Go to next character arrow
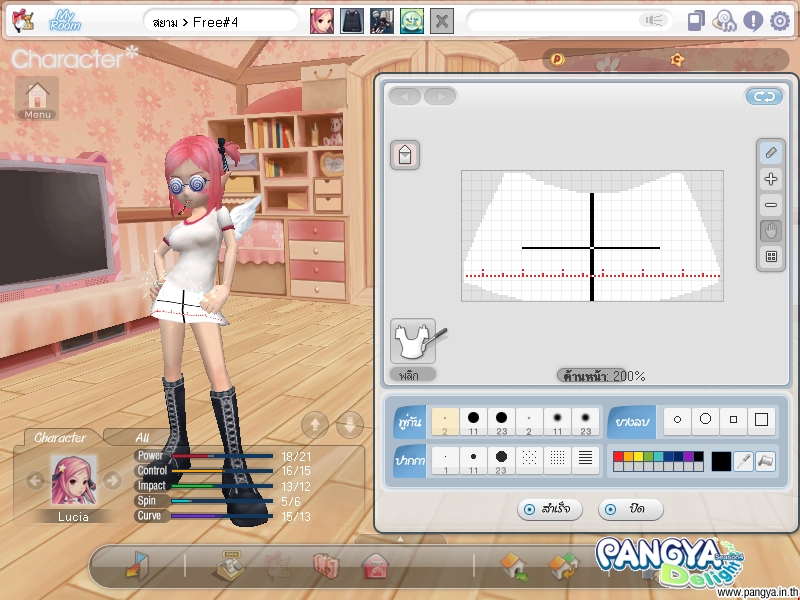The height and width of the screenshot is (600, 800). click(x=112, y=480)
